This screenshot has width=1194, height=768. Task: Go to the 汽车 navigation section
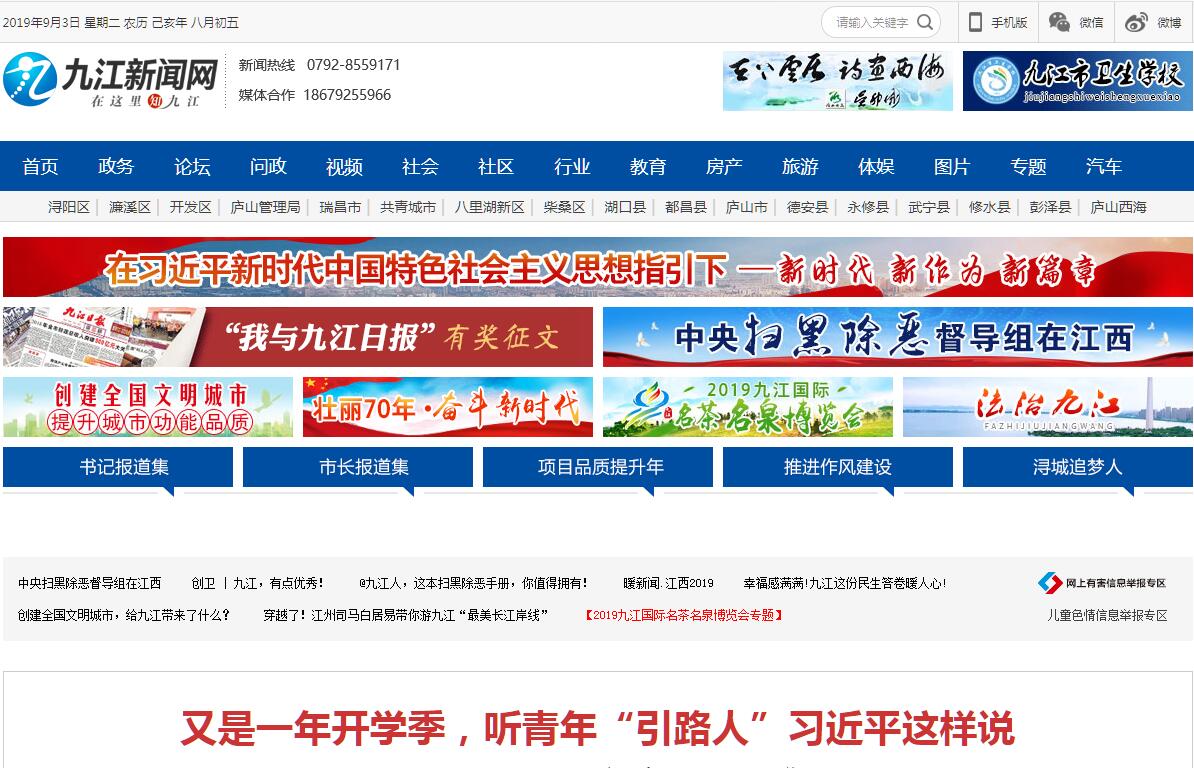coord(1104,167)
